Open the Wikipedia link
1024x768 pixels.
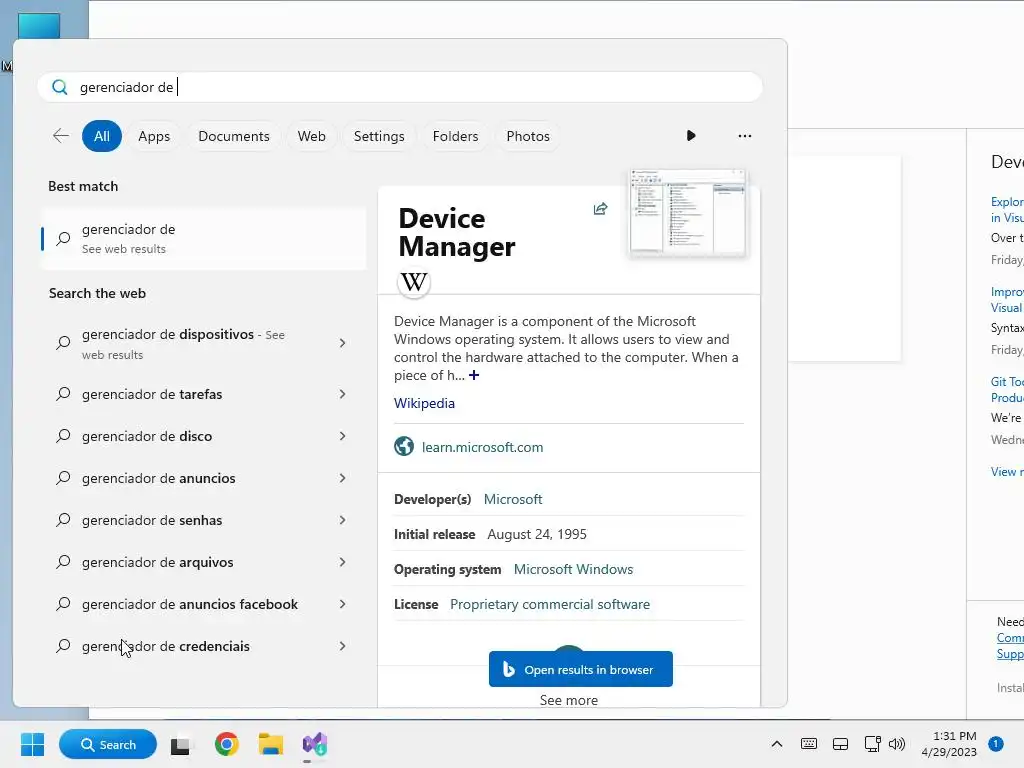coord(424,403)
